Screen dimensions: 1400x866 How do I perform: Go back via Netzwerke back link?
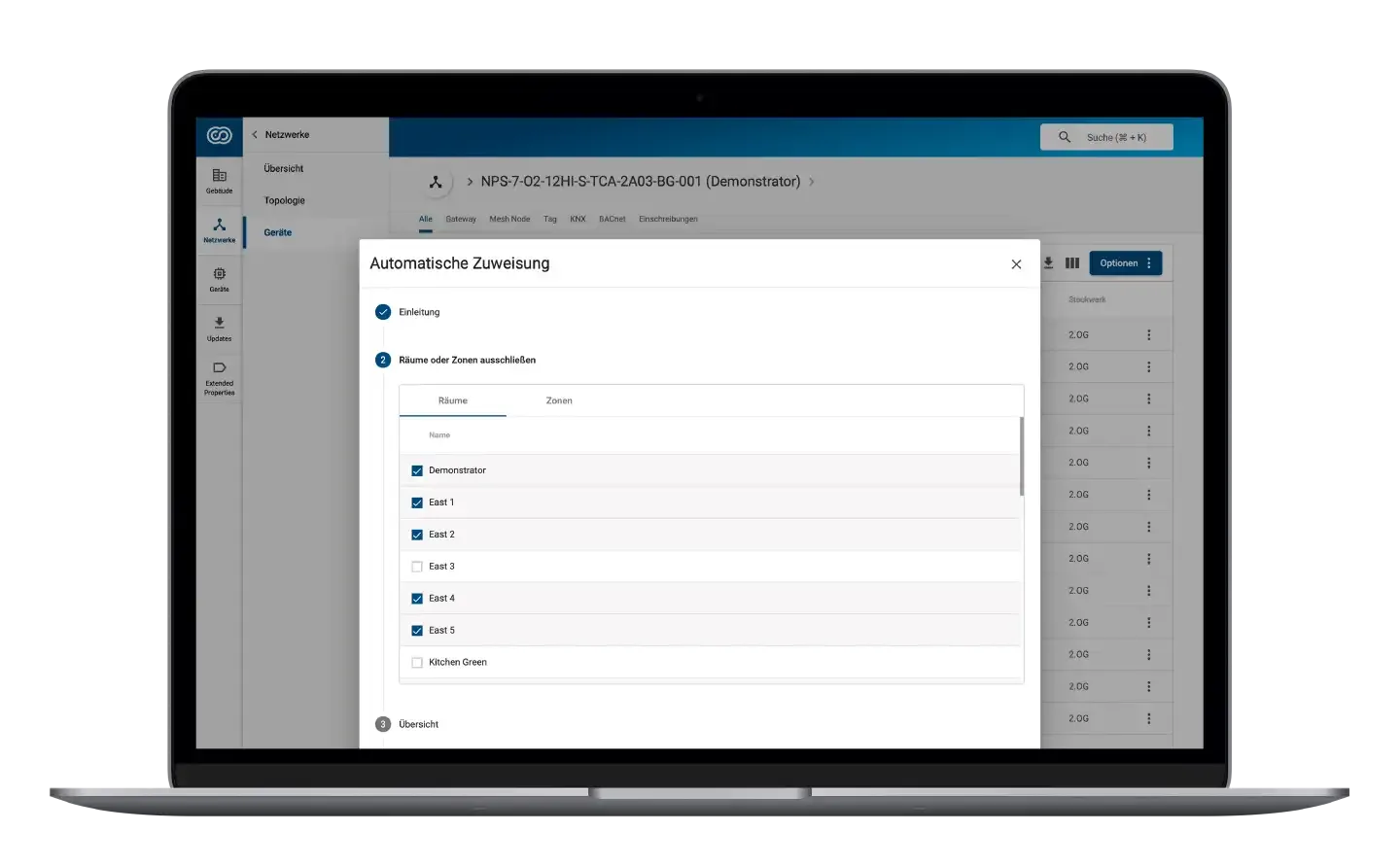pos(281,135)
